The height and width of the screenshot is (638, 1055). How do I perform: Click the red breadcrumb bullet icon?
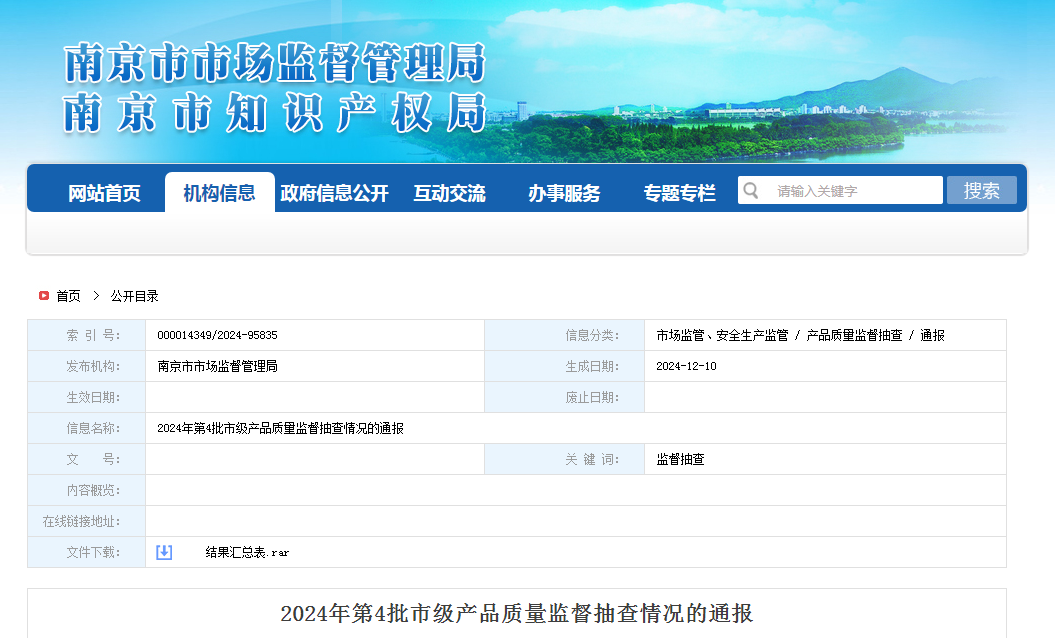(44, 295)
